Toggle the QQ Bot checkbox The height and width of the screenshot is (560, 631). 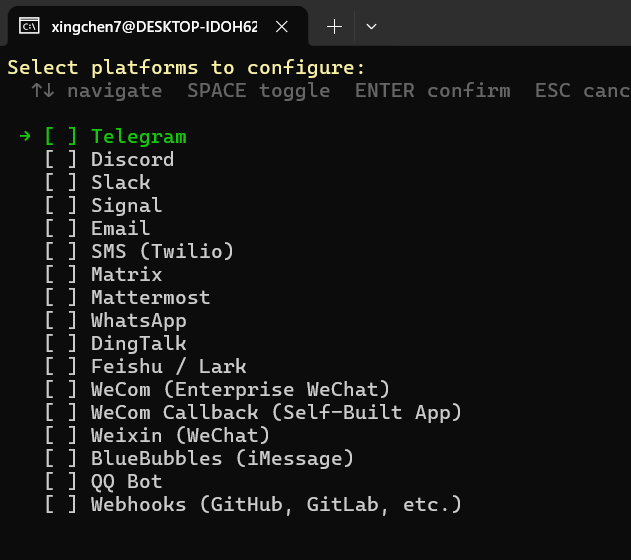click(60, 482)
